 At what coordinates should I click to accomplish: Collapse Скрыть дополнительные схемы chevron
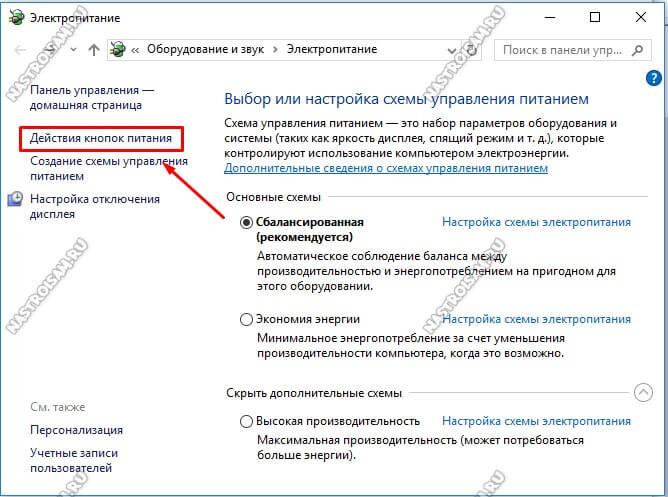tap(643, 393)
